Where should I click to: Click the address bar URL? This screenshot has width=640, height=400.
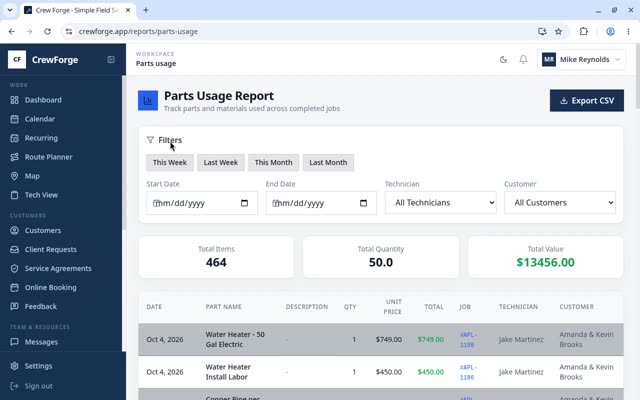pyautogui.click(x=138, y=31)
